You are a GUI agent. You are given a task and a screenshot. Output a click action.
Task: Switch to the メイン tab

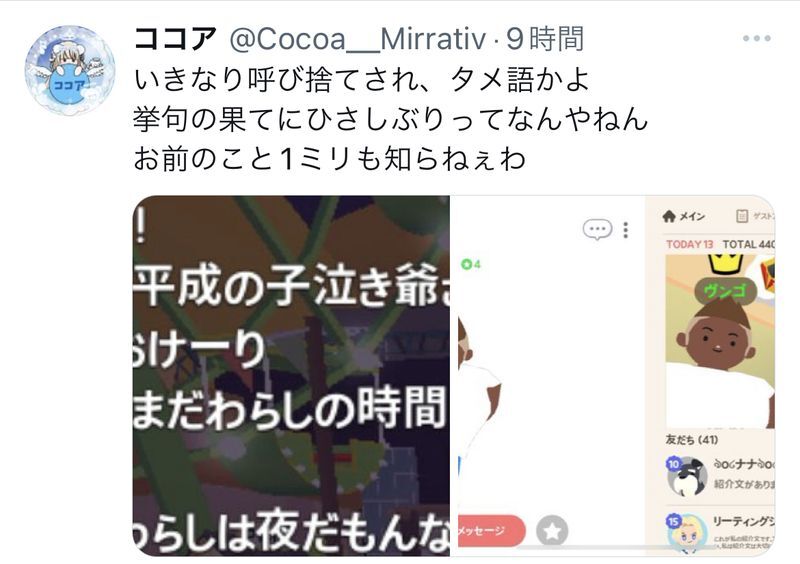click(684, 216)
